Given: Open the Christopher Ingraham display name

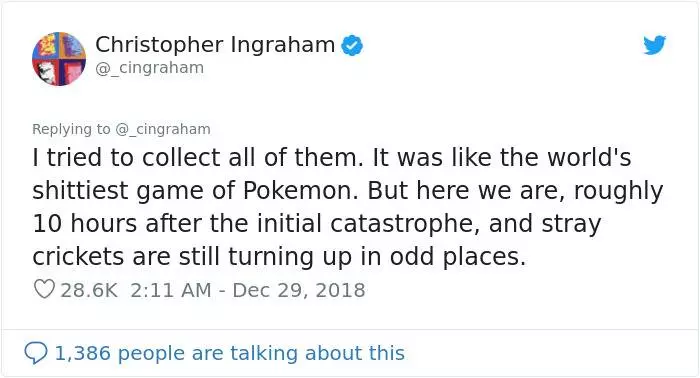Looking at the screenshot, I should pyautogui.click(x=215, y=46).
